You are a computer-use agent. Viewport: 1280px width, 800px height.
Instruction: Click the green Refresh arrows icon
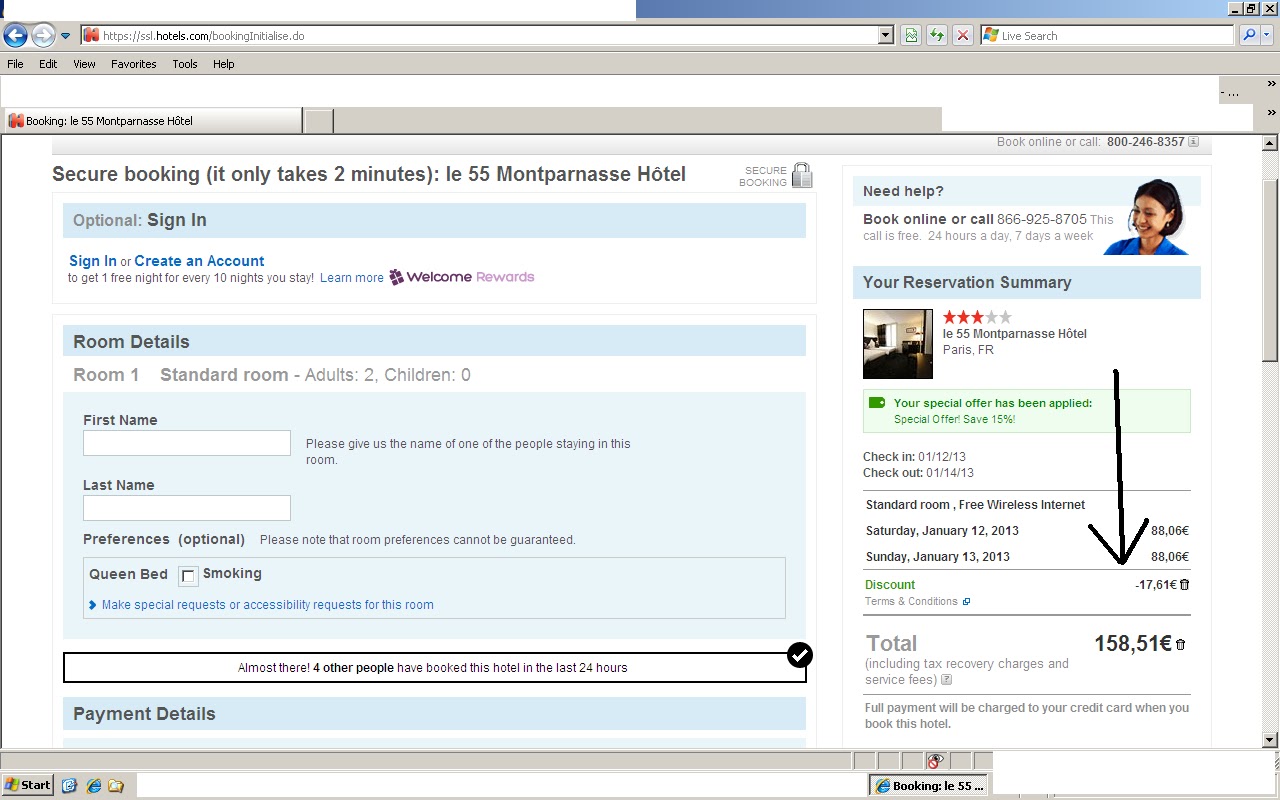click(937, 35)
